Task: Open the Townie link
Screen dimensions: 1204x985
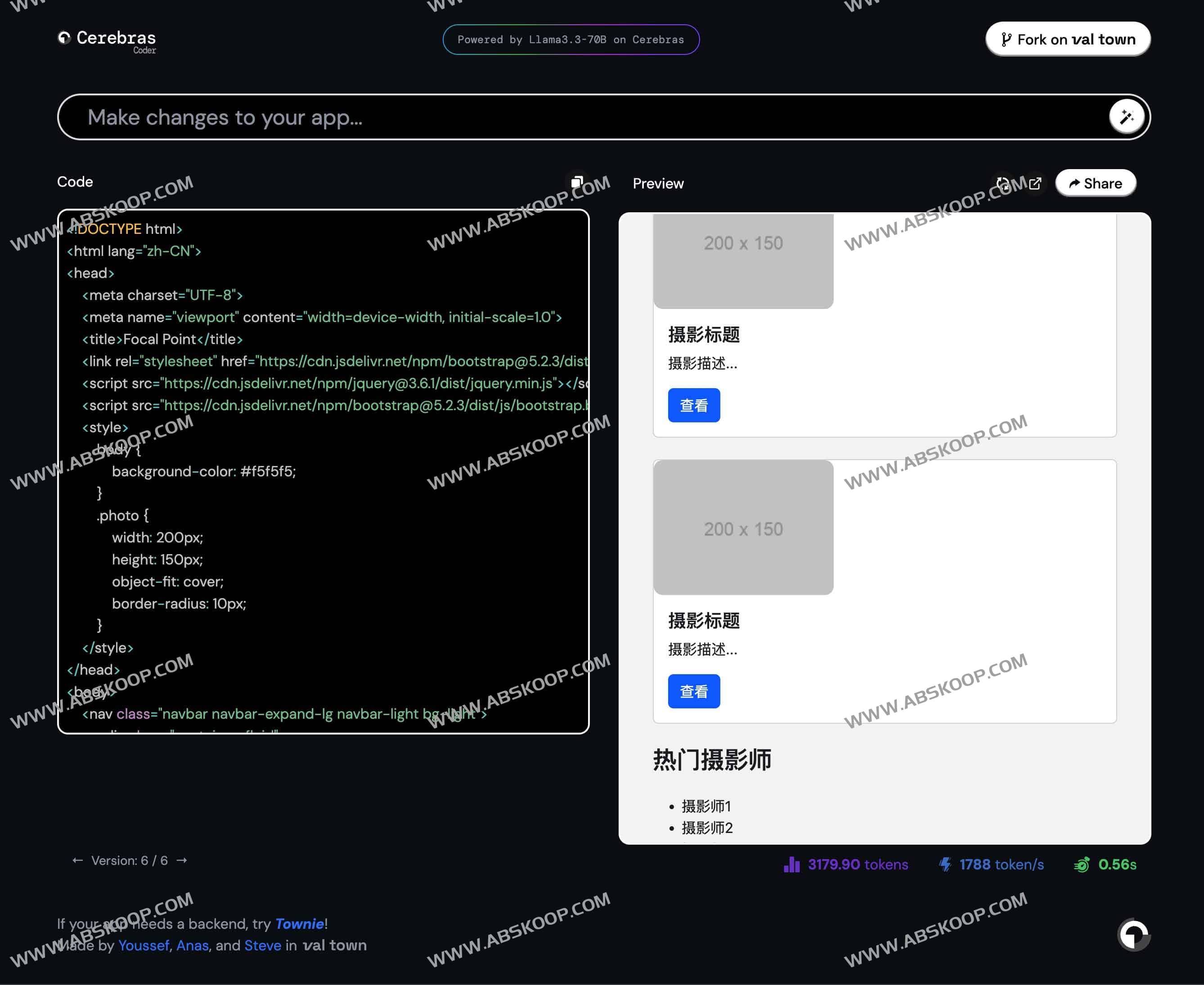Action: (x=299, y=924)
